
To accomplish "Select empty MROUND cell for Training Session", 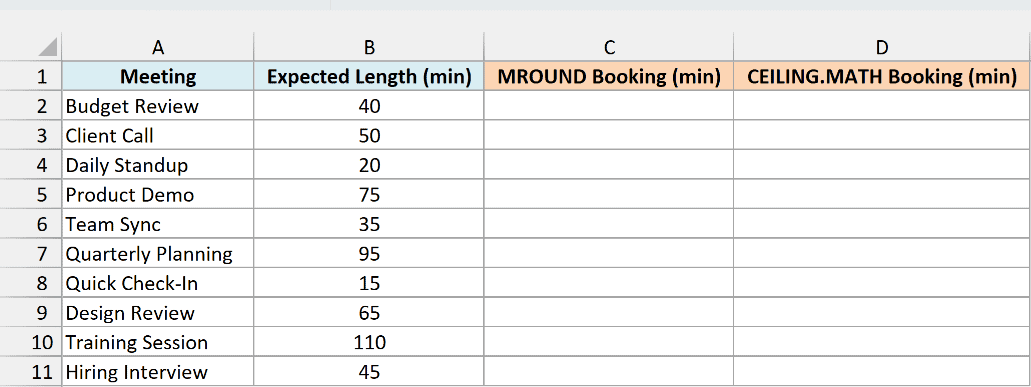I will (609, 342).
